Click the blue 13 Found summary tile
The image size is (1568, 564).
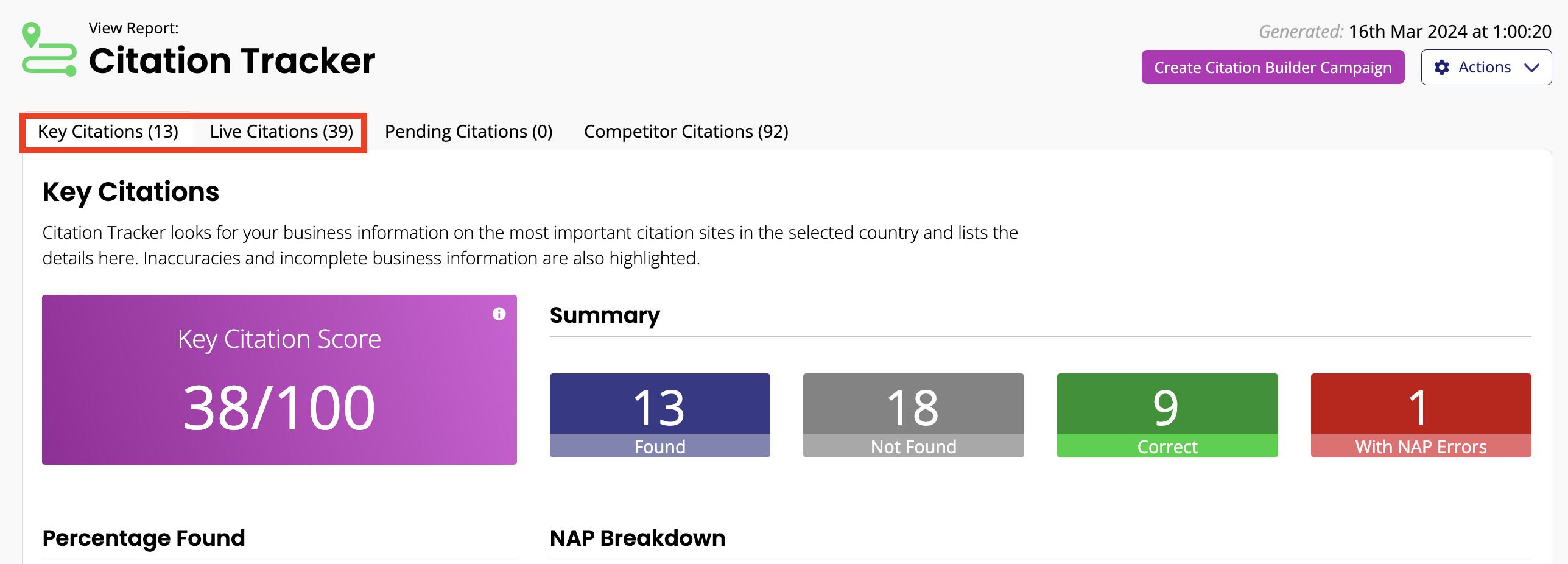[x=659, y=415]
